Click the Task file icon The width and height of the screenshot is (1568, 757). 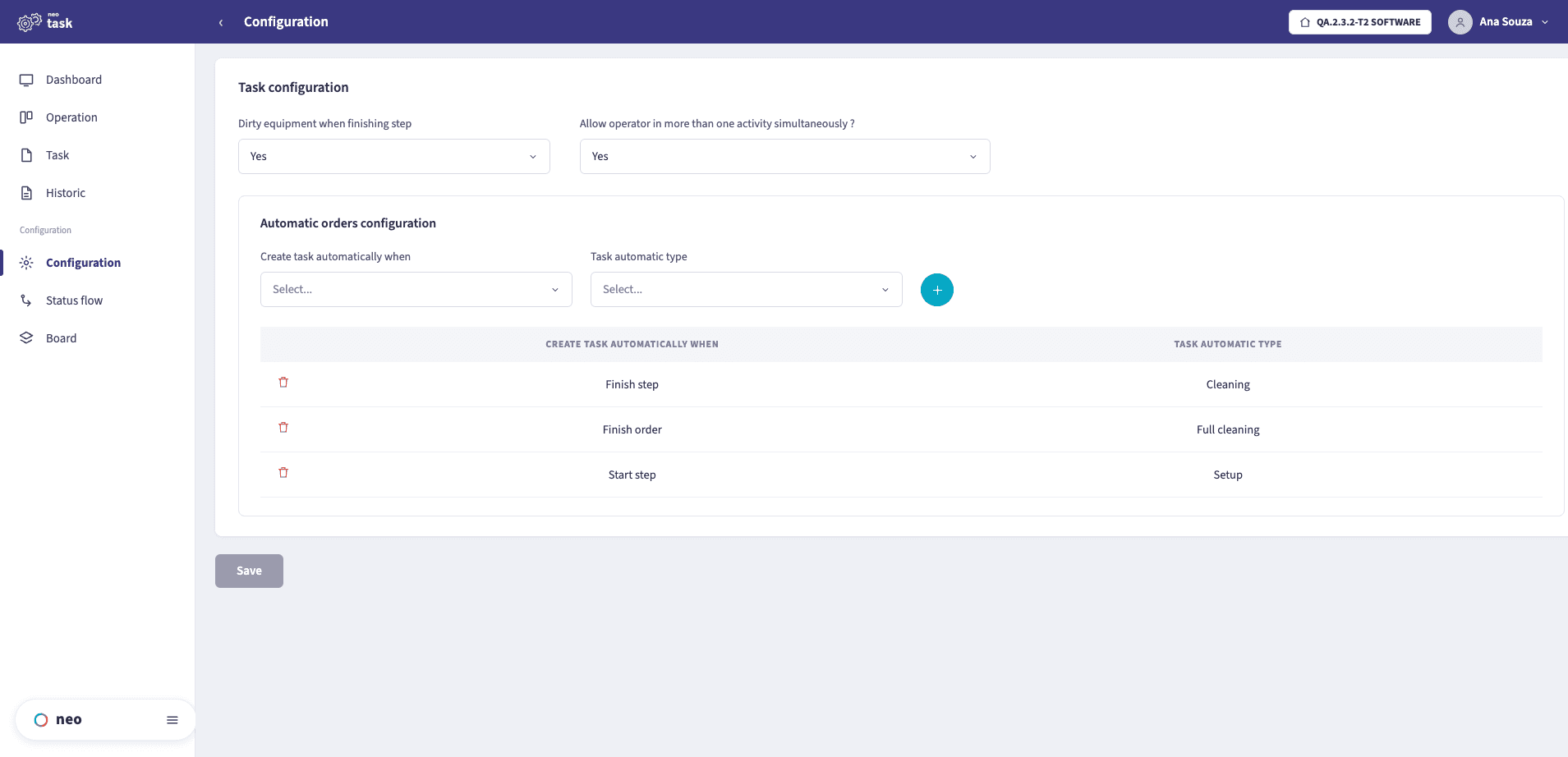[26, 155]
